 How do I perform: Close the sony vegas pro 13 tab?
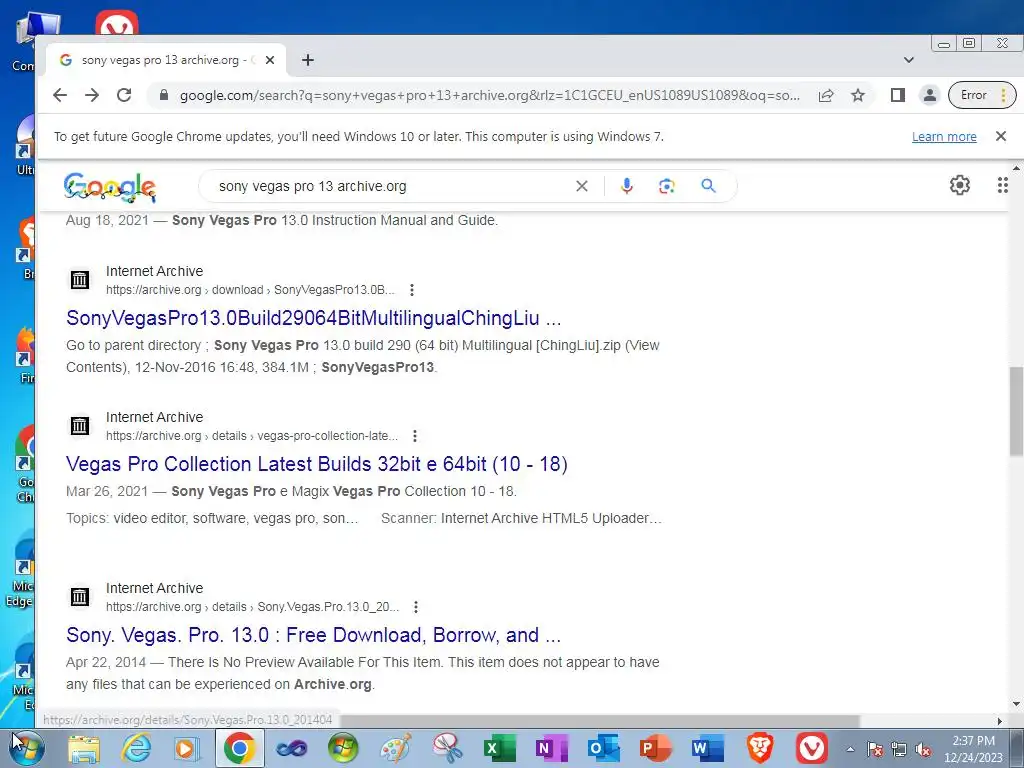(x=270, y=60)
